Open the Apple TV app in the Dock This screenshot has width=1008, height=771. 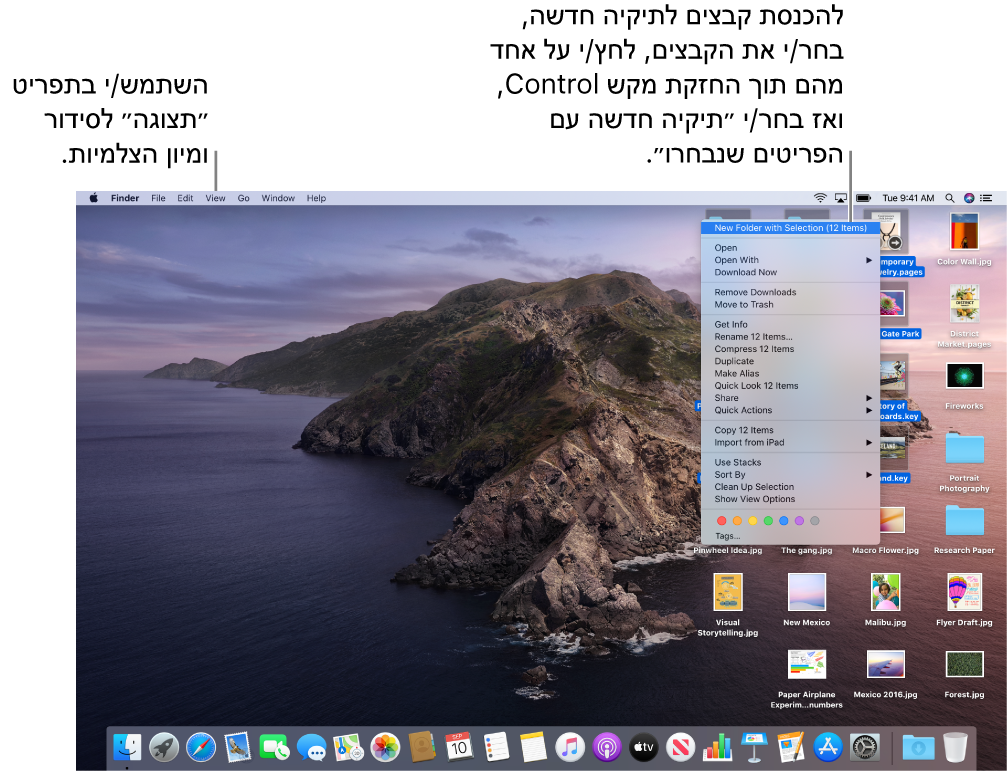coord(644,747)
